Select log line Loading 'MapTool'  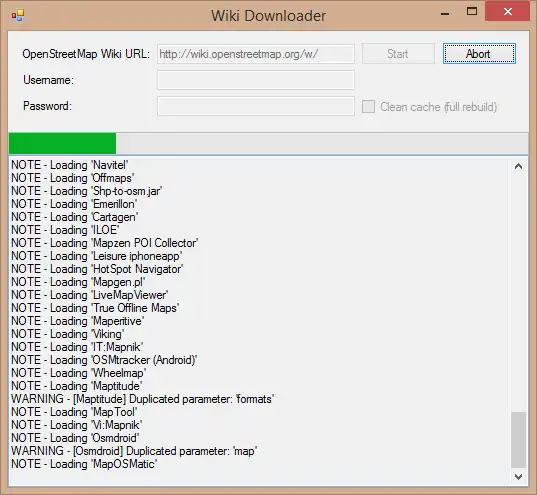pyautogui.click(x=74, y=412)
